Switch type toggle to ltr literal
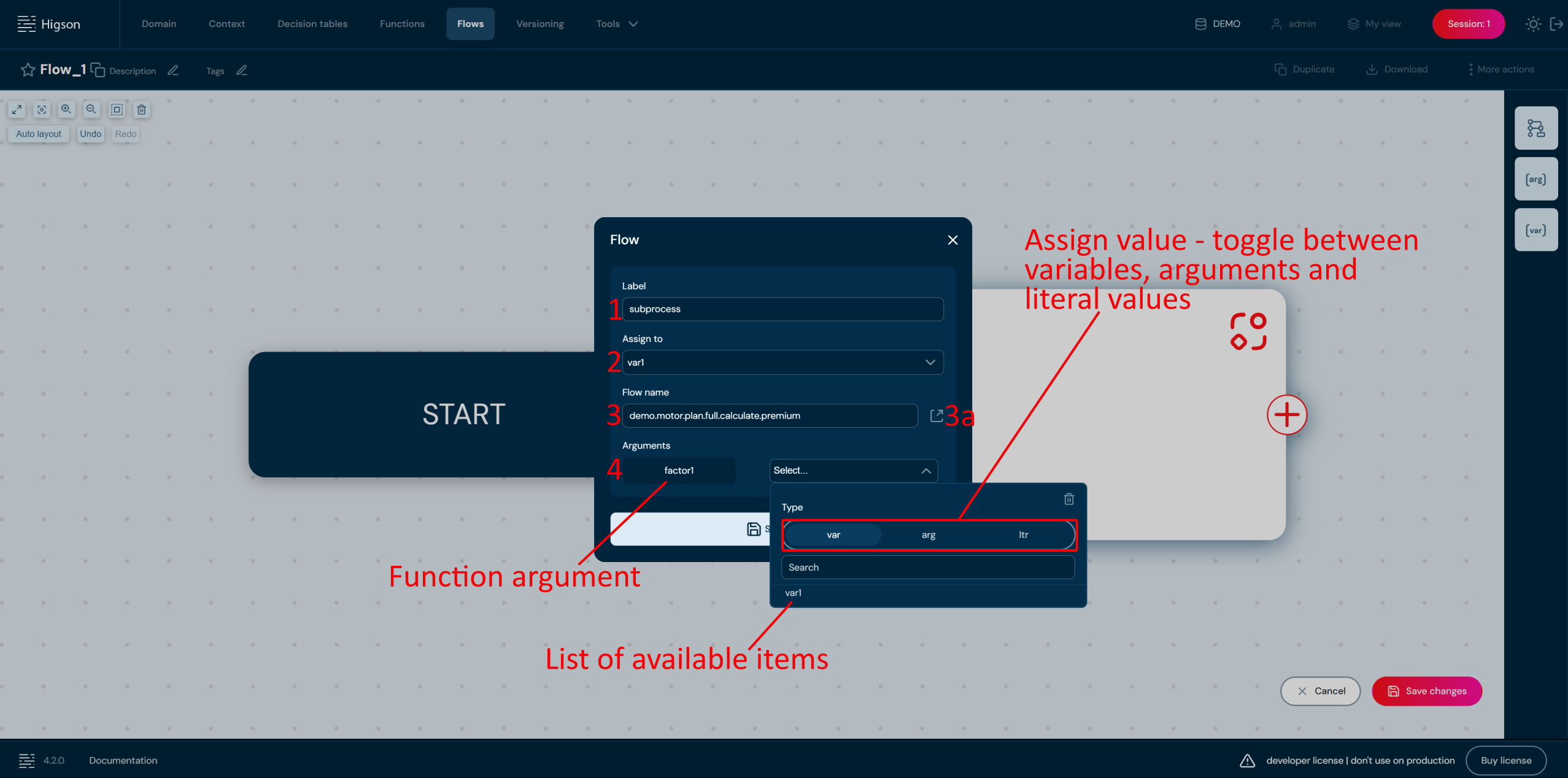This screenshot has width=1568, height=778. pos(1023,534)
